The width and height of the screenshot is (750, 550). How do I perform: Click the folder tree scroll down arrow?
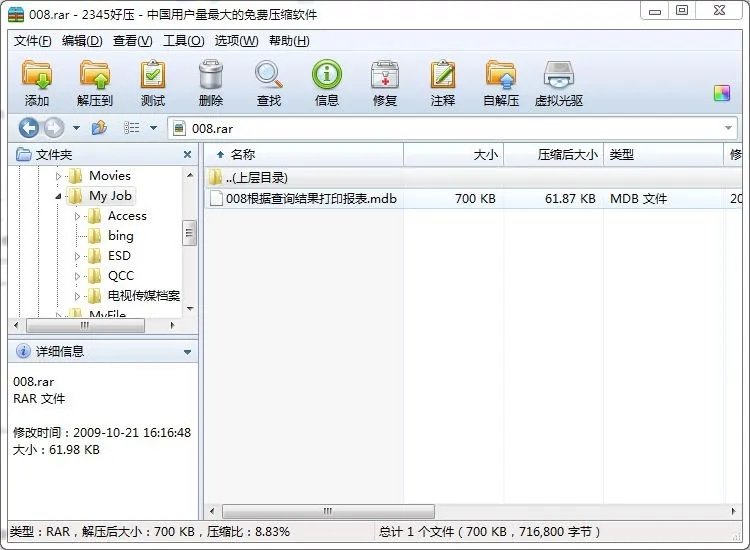[190, 309]
